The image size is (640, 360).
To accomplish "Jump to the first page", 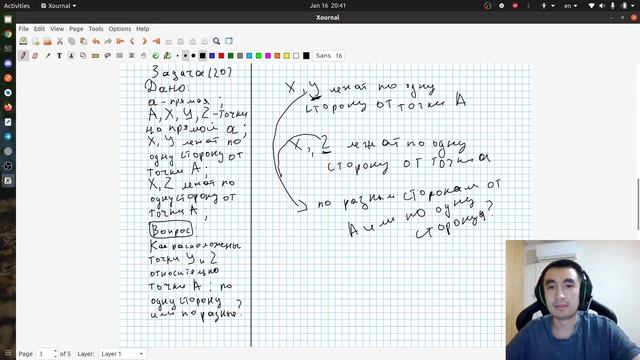I will pos(120,41).
